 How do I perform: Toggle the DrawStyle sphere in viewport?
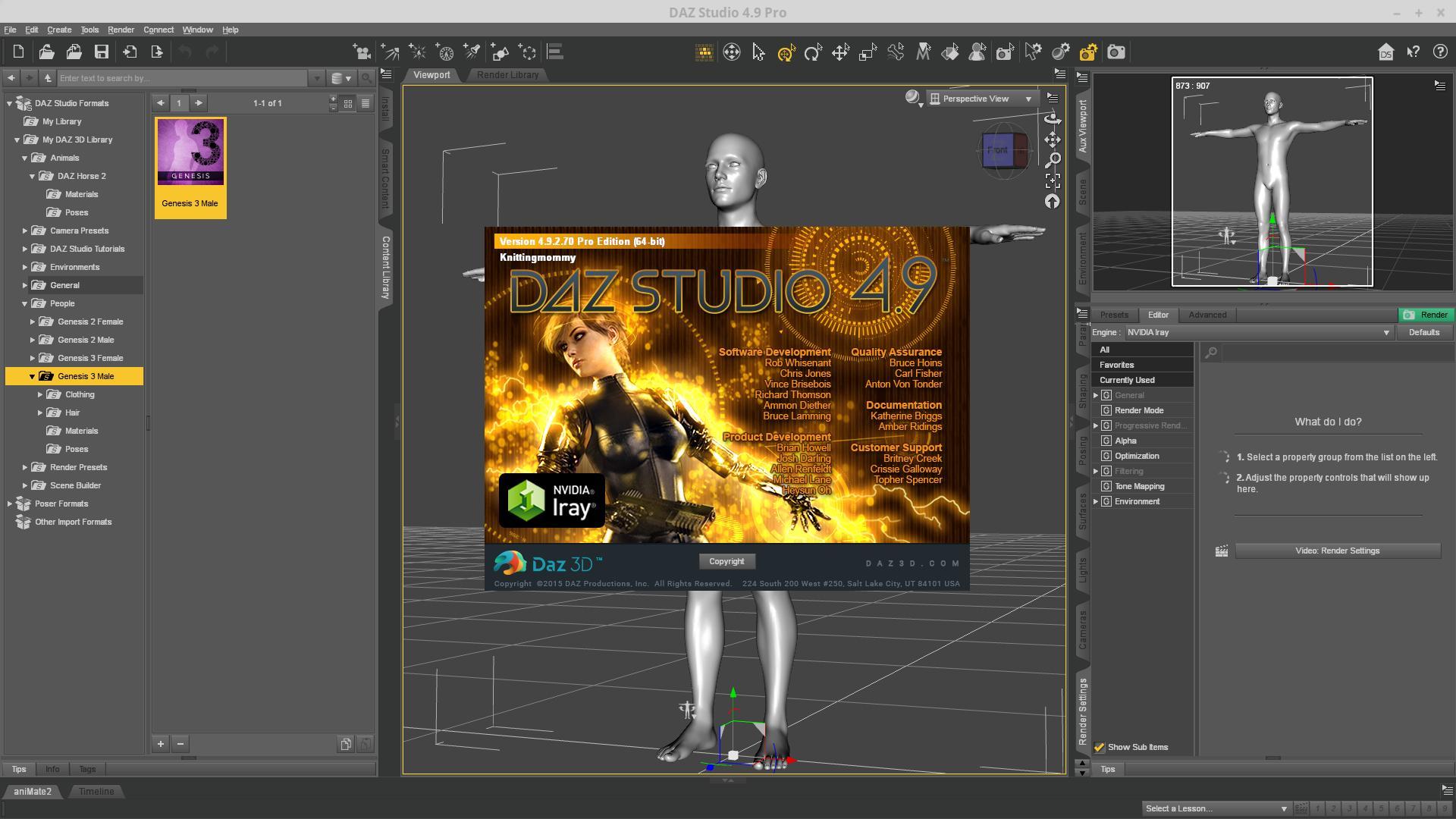913,98
